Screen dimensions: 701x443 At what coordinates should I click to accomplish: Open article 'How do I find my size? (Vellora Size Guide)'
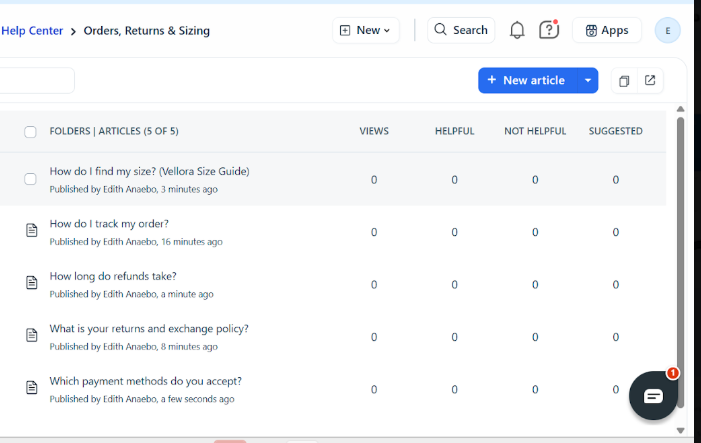click(149, 171)
